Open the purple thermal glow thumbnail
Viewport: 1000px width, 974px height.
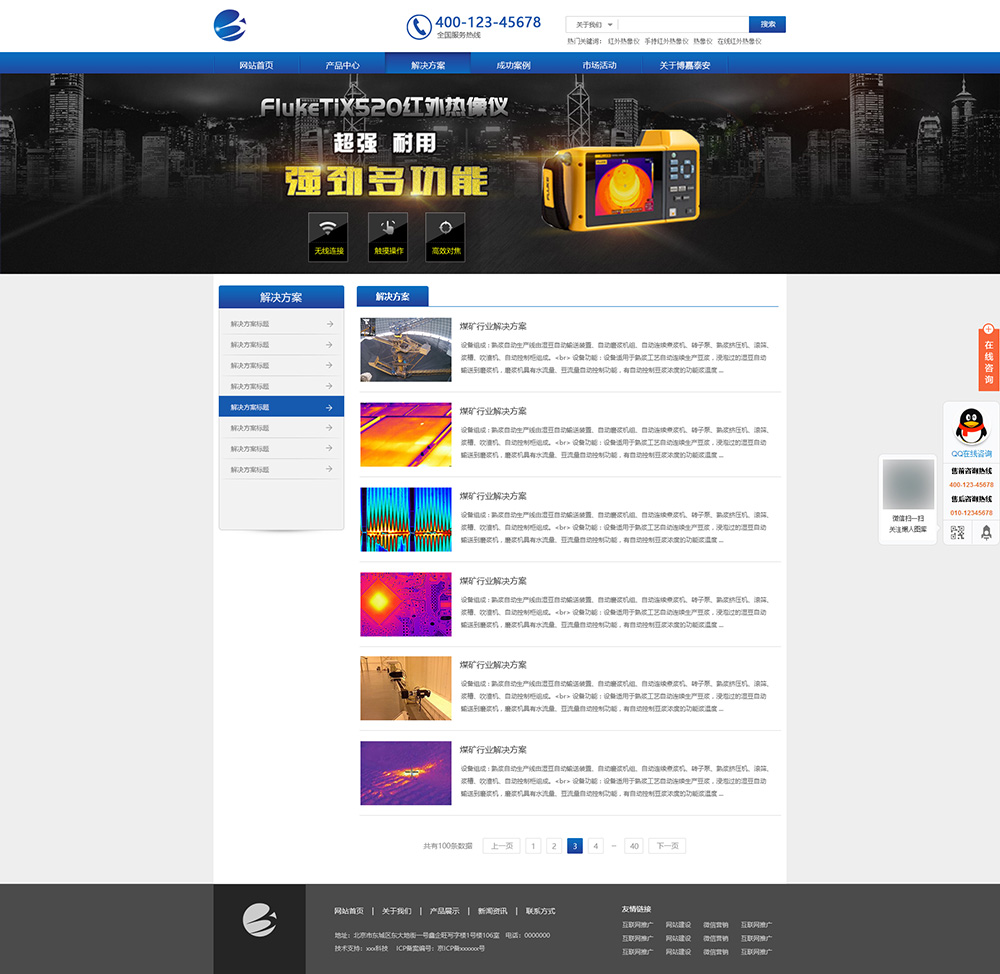click(x=406, y=773)
